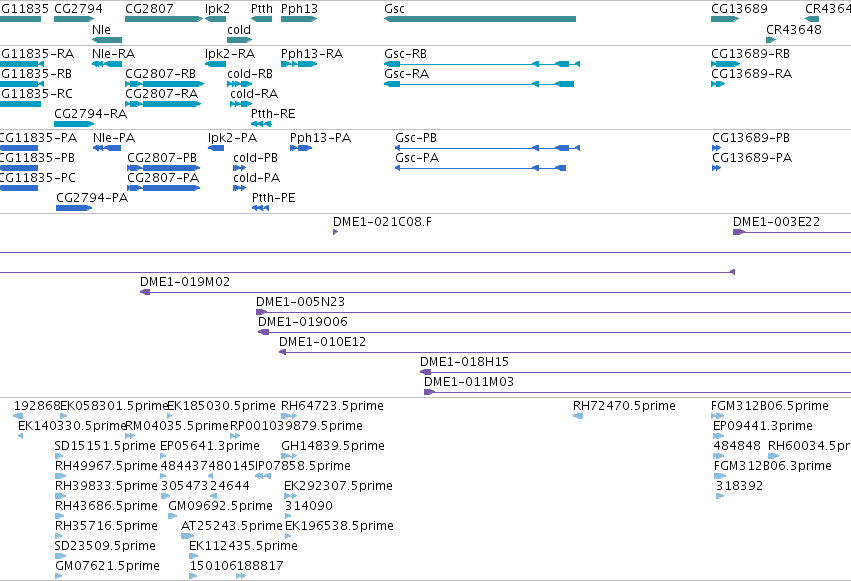Select the Ptth gene label
The width and height of the screenshot is (851, 581).
262,9
